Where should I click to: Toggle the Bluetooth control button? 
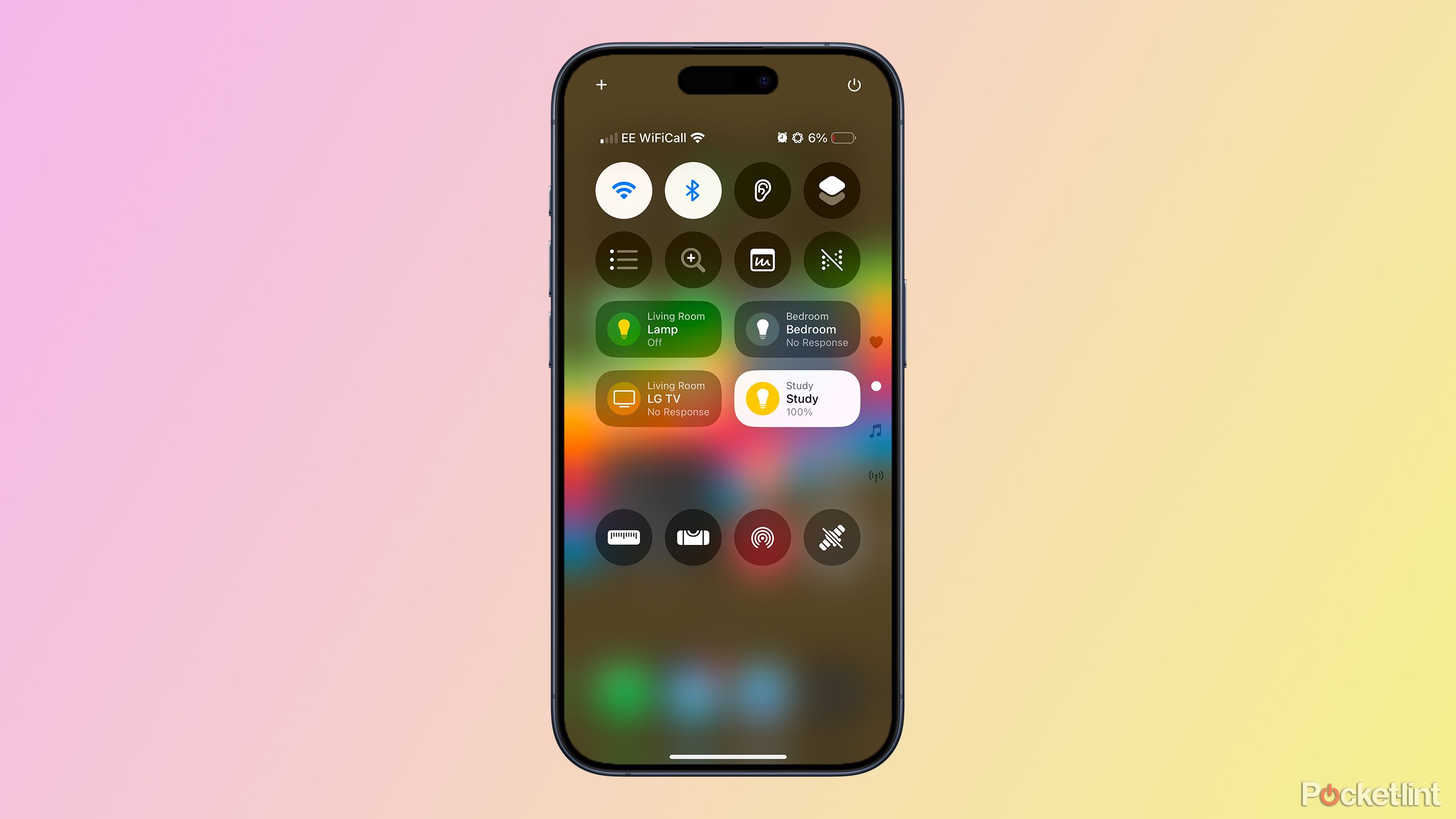click(693, 189)
